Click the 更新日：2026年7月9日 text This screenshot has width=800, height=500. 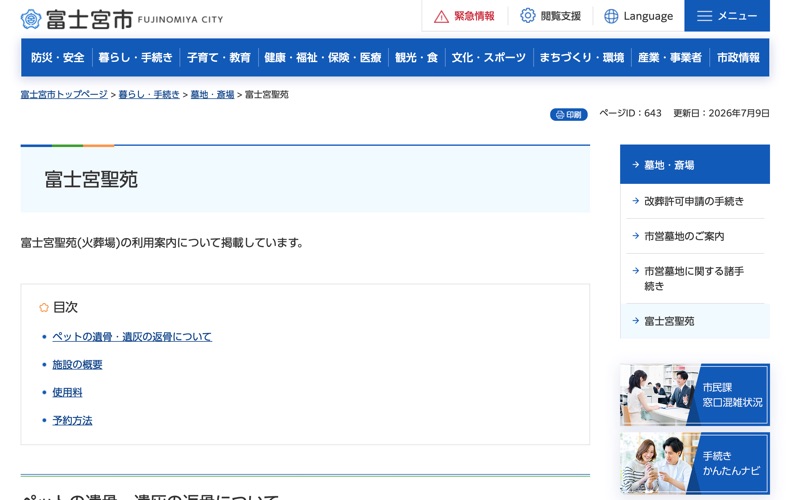(721, 113)
